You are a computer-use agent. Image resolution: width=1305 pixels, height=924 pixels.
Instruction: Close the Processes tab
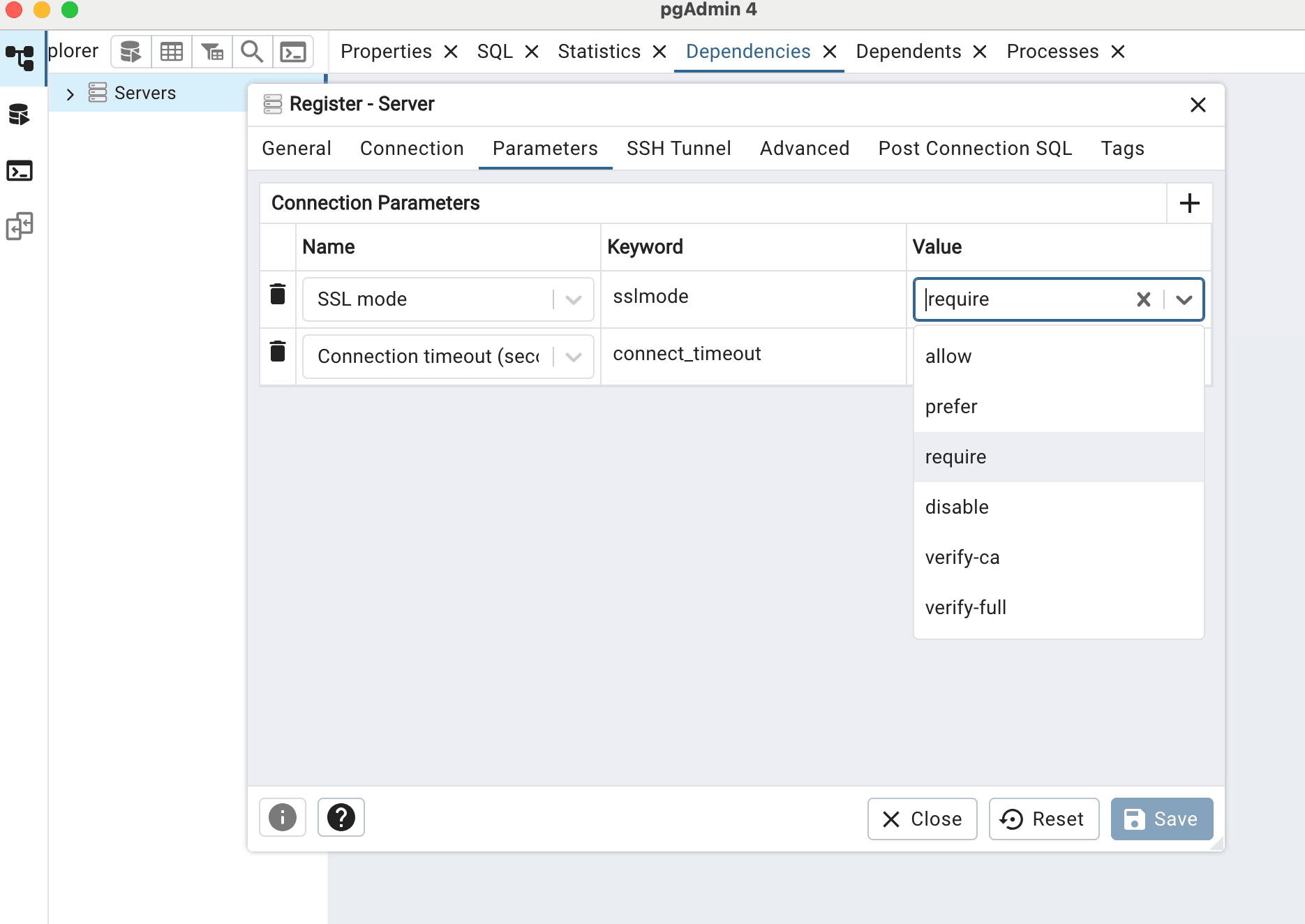(1118, 52)
